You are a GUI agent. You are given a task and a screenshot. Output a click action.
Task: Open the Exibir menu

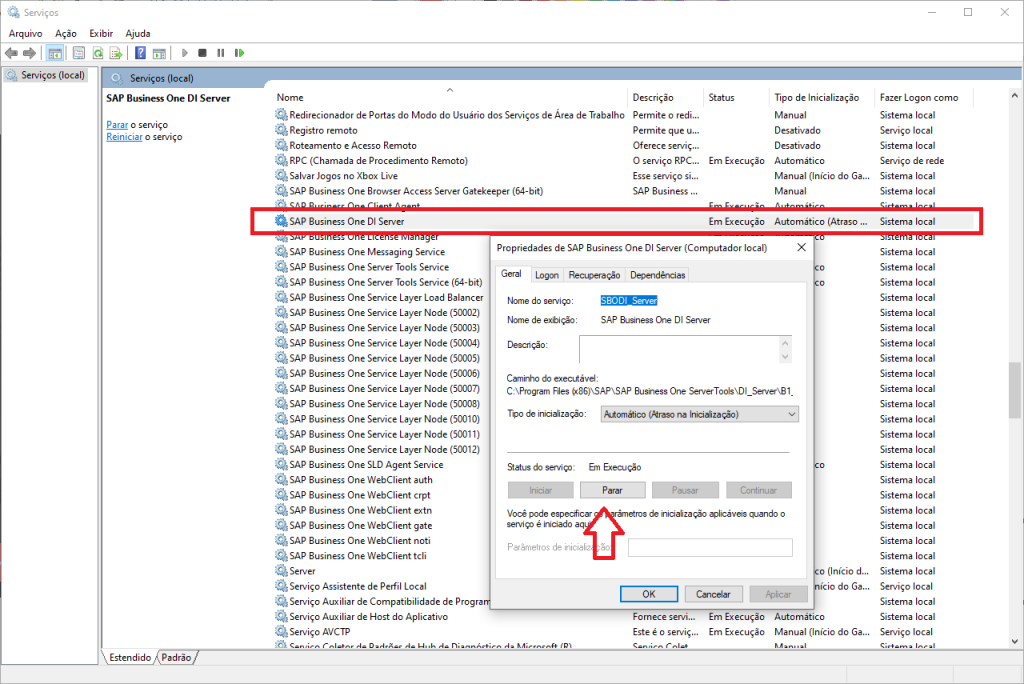pyautogui.click(x=101, y=33)
